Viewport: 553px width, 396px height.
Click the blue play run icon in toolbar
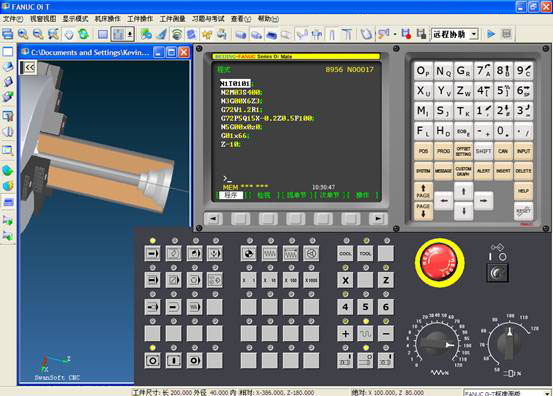pyautogui.click(x=491, y=34)
